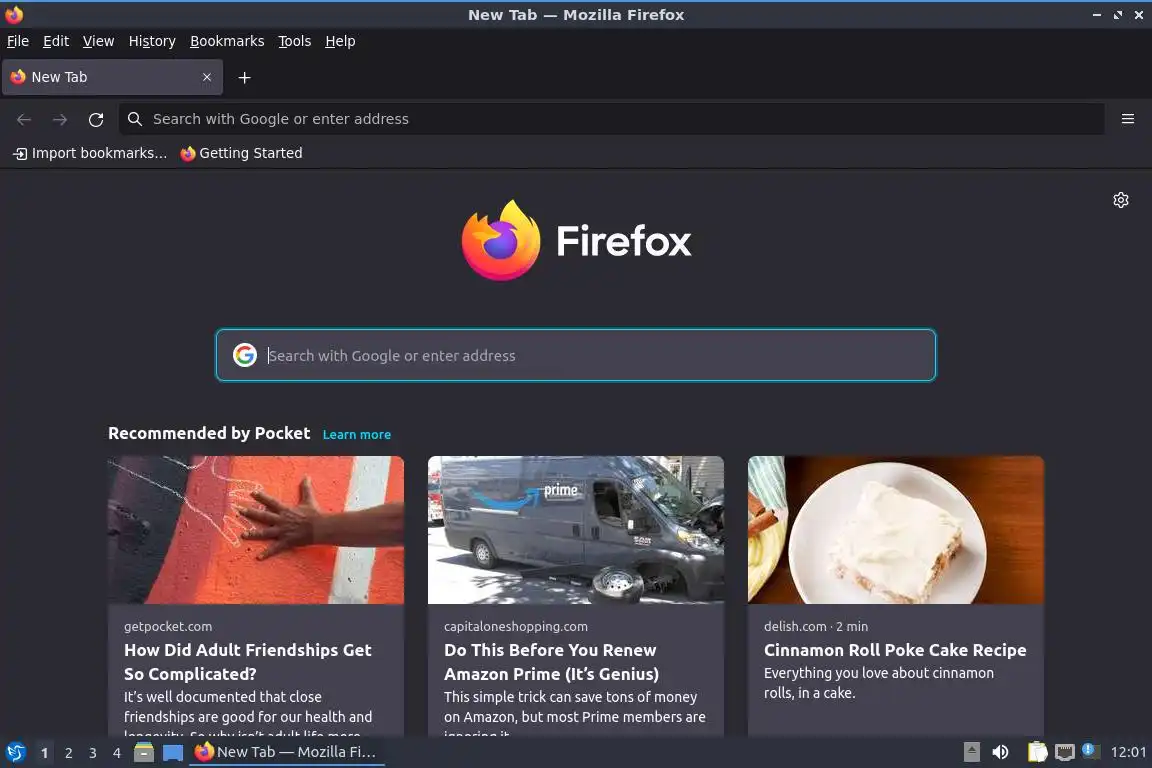Open the update notification tray icon
This screenshot has width=1152, height=768.
(x=1090, y=751)
